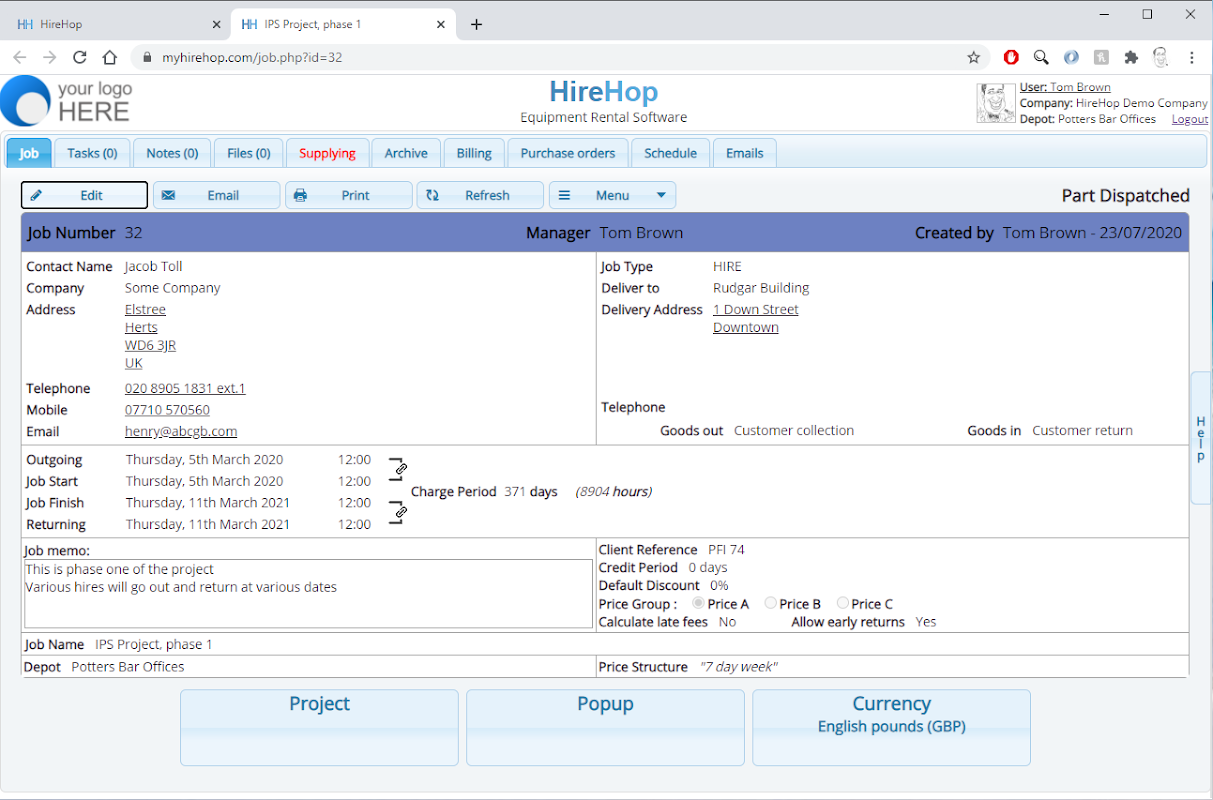Open the browser extensions puzzle icon
This screenshot has height=800, width=1213.
pos(1131,57)
